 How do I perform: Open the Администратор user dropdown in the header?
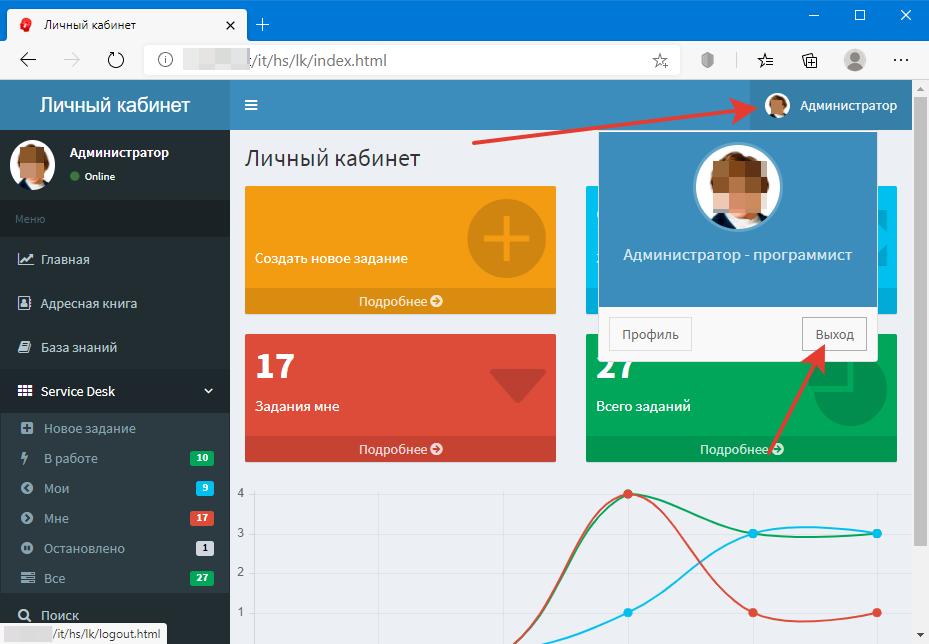(x=832, y=105)
